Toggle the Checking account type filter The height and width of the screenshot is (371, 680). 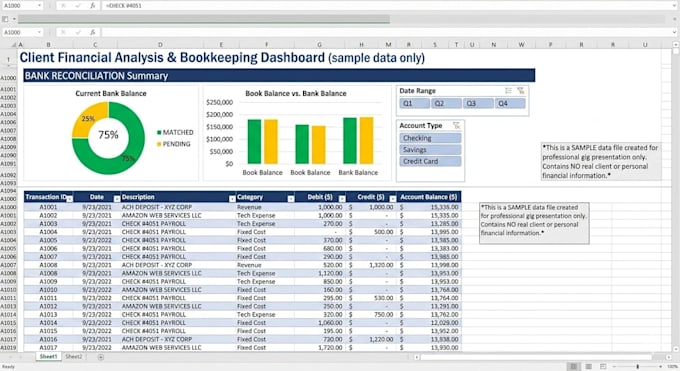pos(430,138)
